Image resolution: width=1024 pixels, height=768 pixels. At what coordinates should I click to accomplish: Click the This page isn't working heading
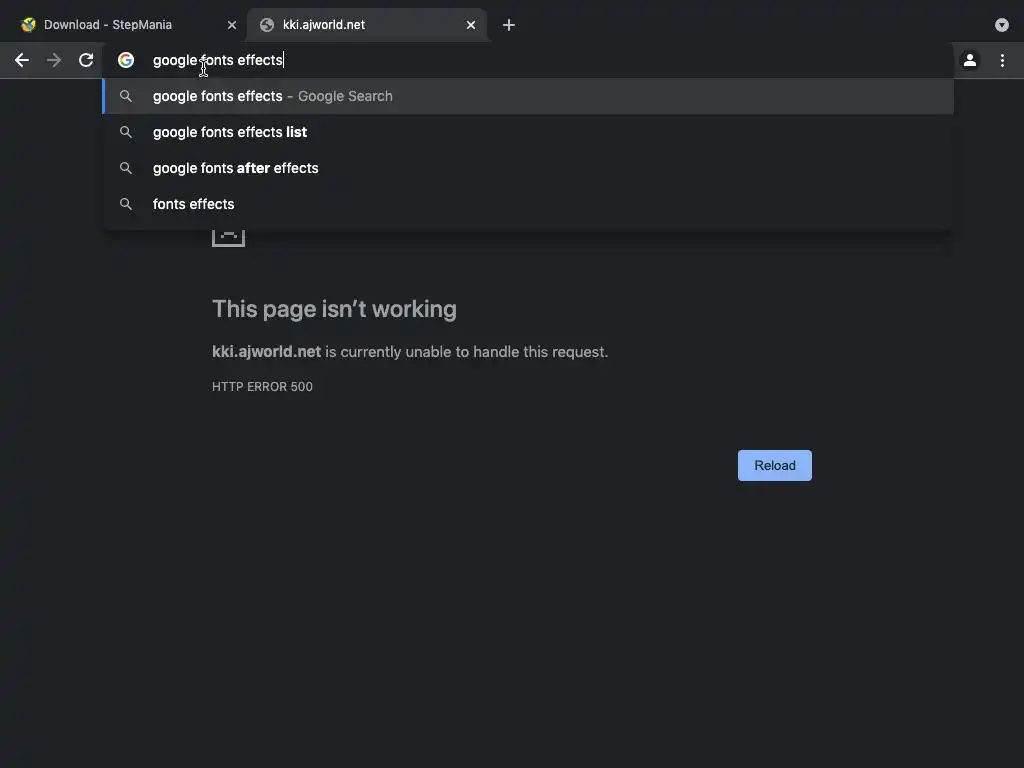pyautogui.click(x=334, y=309)
